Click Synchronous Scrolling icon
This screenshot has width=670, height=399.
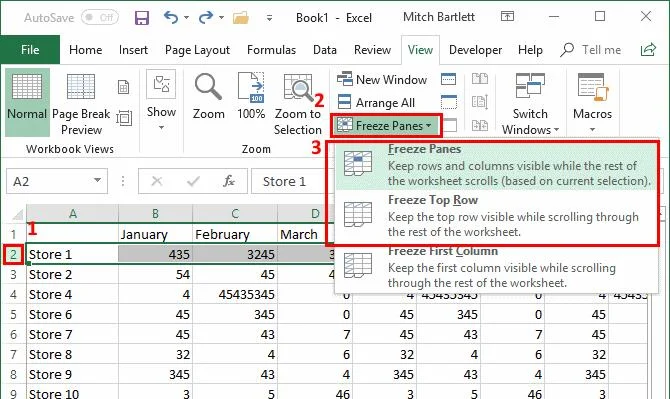coord(480,102)
